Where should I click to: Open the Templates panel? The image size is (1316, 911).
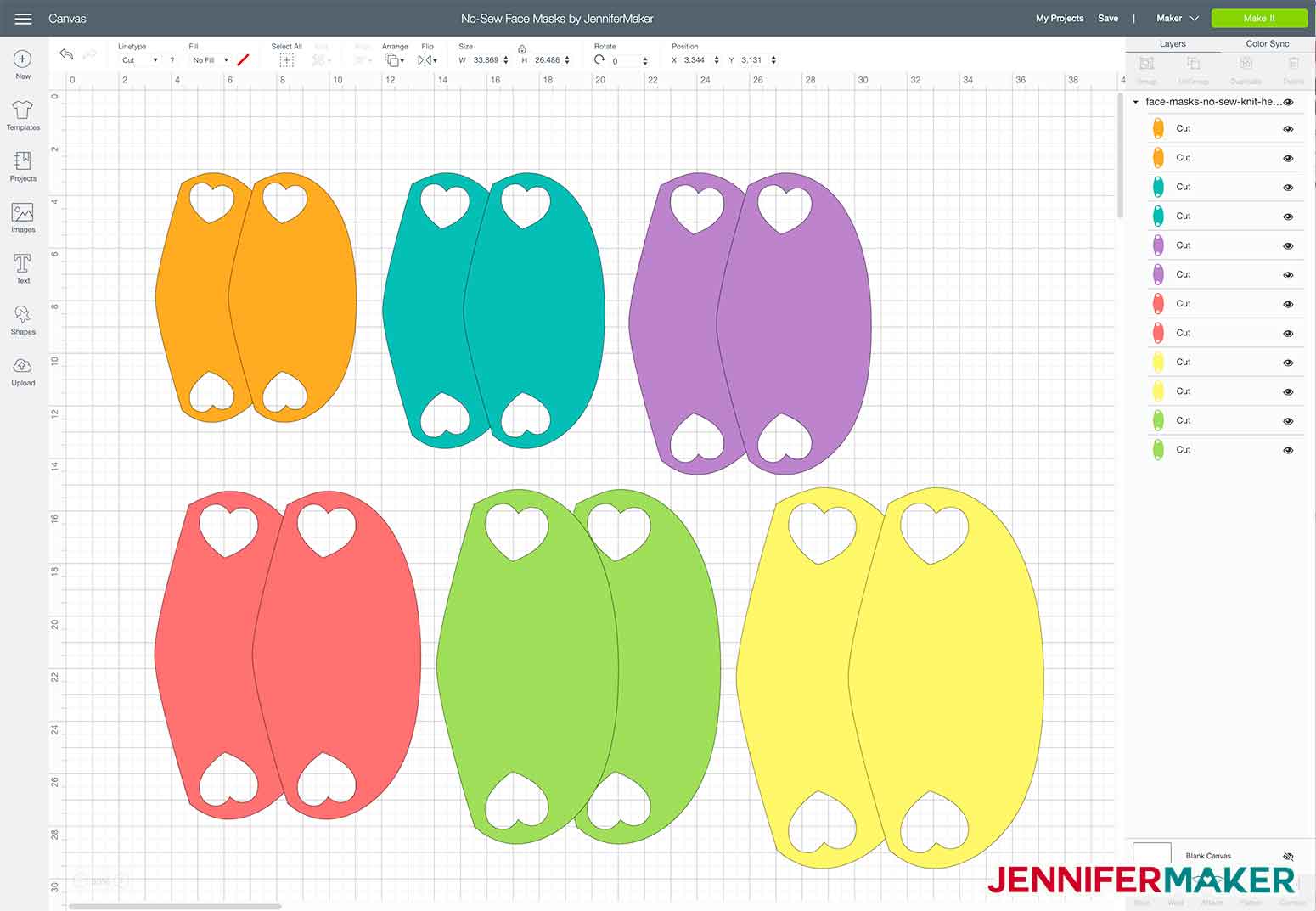tap(23, 115)
